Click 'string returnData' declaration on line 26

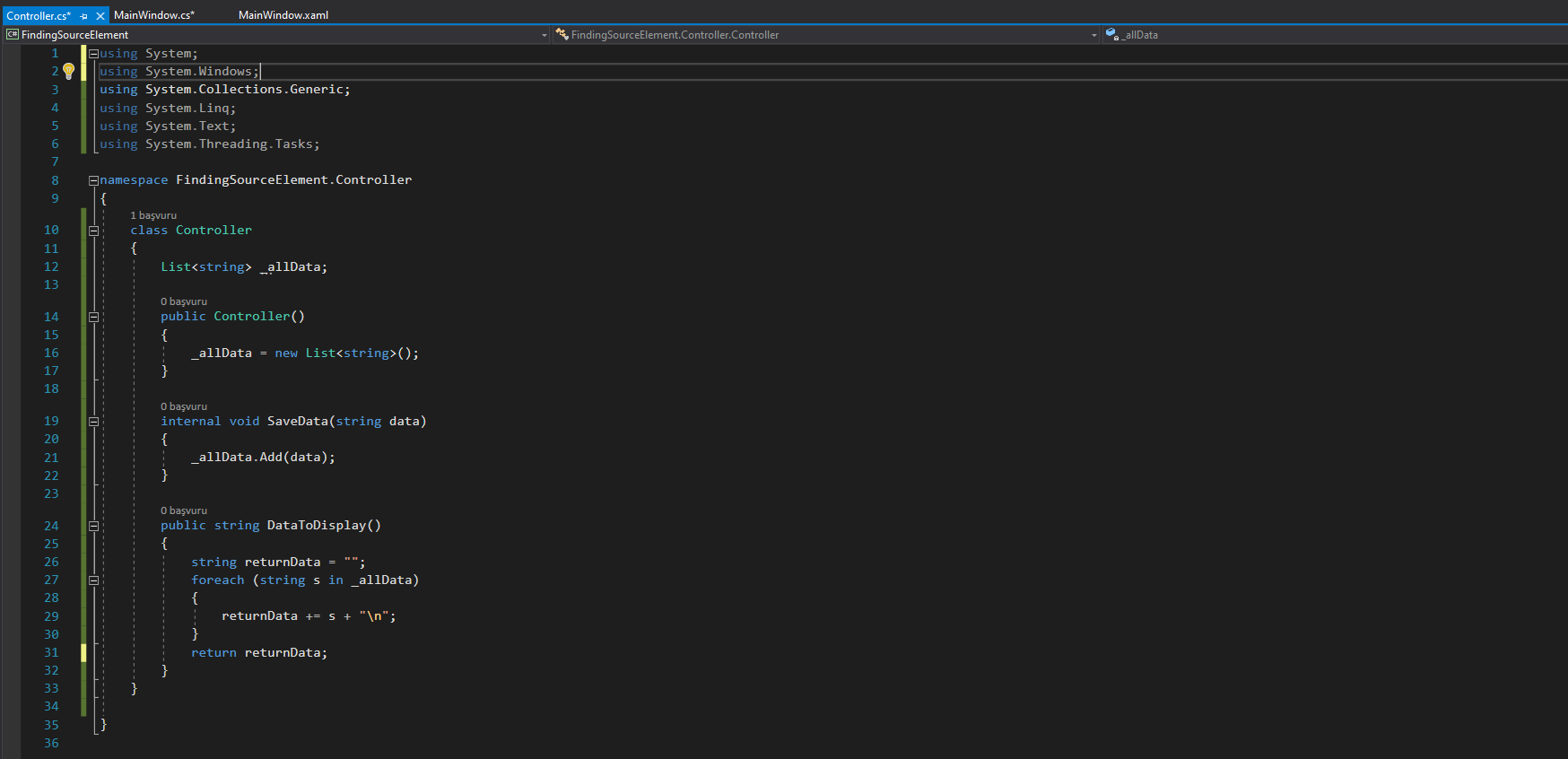(256, 563)
